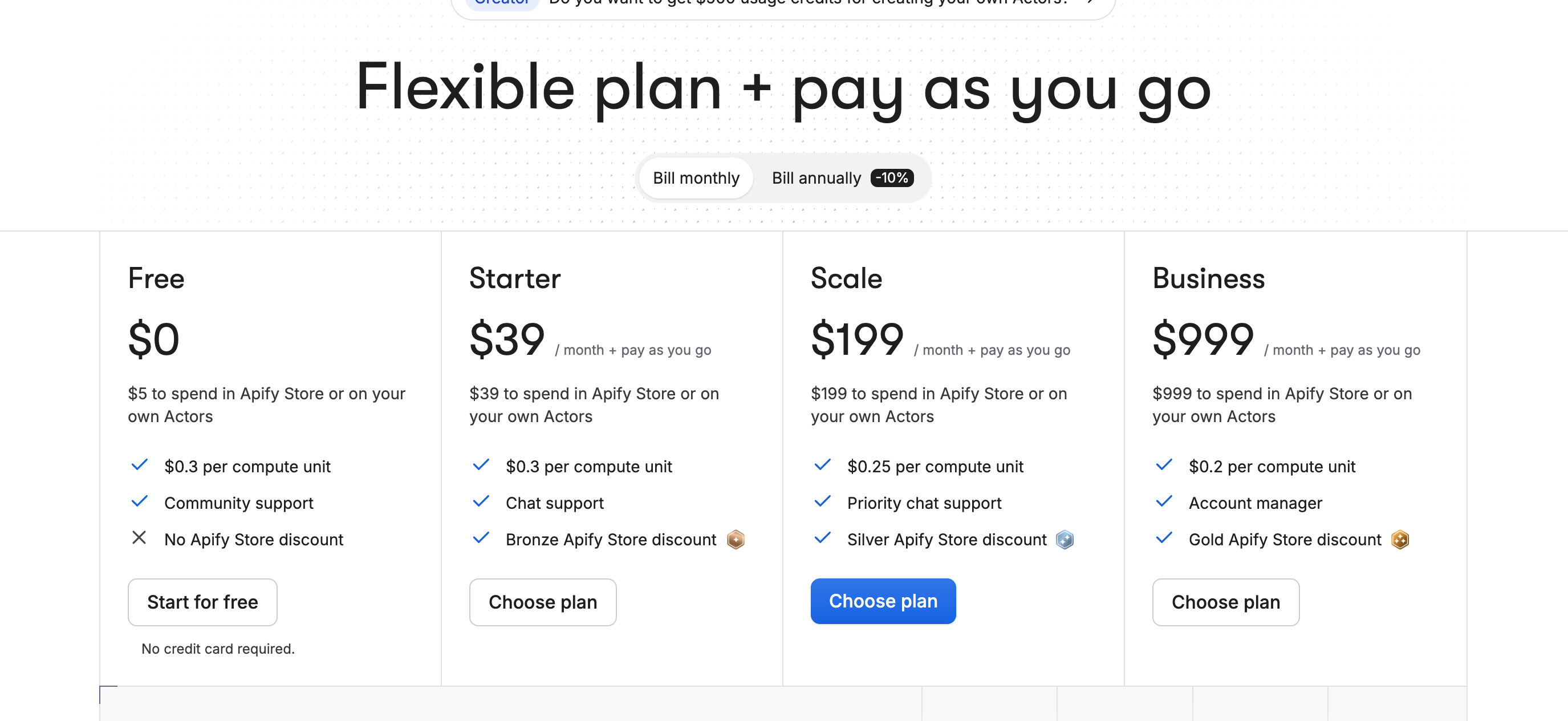Open the Creator usage credits banner link
Viewport: 1568px width, 721px height.
(779, 3)
